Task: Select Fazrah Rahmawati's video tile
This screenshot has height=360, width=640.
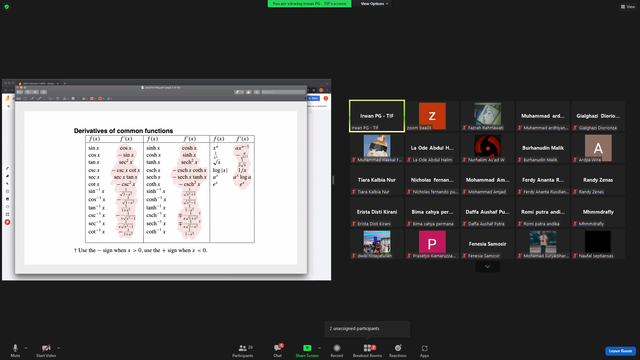Action: 487,116
